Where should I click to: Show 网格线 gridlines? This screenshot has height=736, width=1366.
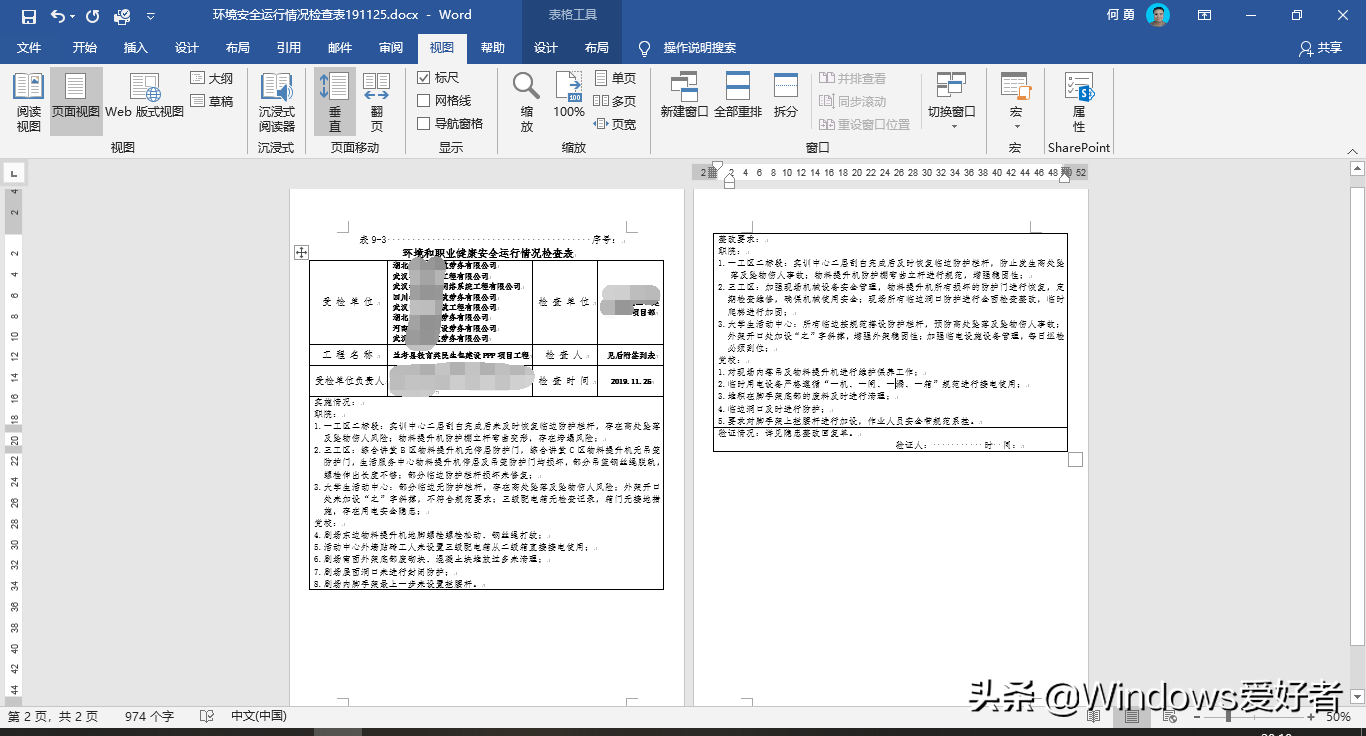(423, 100)
